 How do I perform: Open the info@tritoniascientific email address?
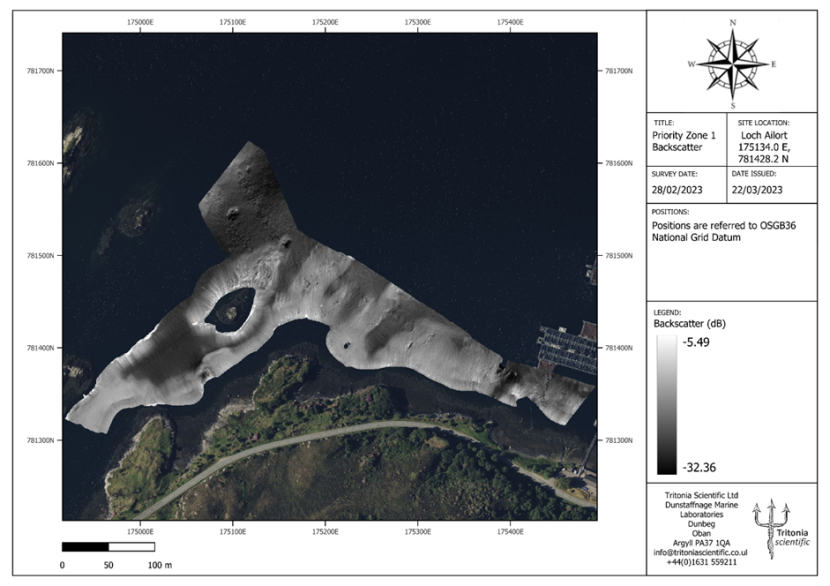click(700, 553)
